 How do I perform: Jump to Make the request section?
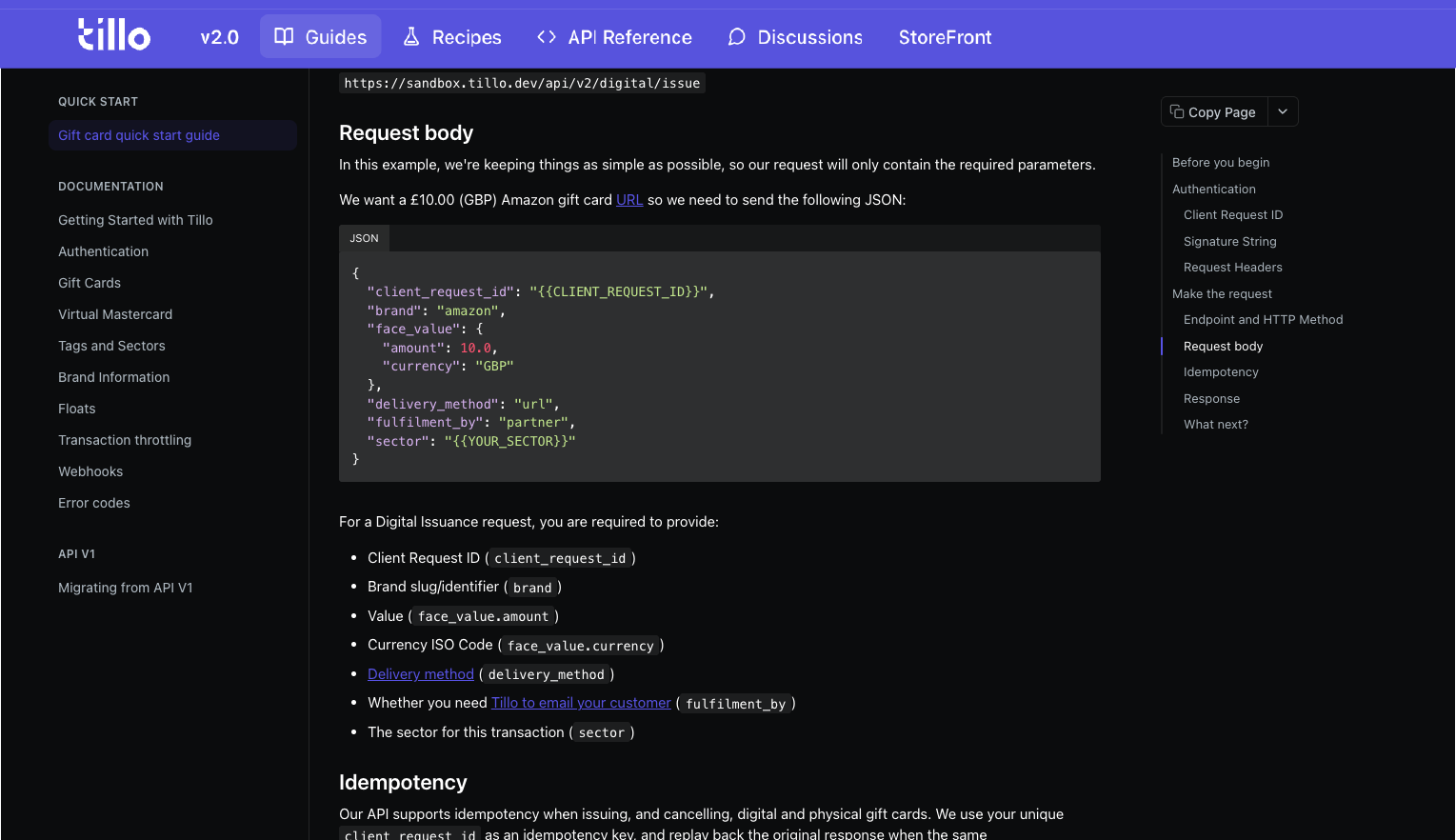tap(1222, 294)
